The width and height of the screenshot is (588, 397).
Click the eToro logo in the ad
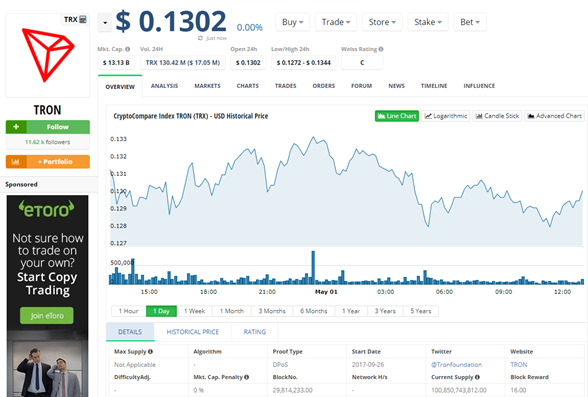(x=46, y=209)
